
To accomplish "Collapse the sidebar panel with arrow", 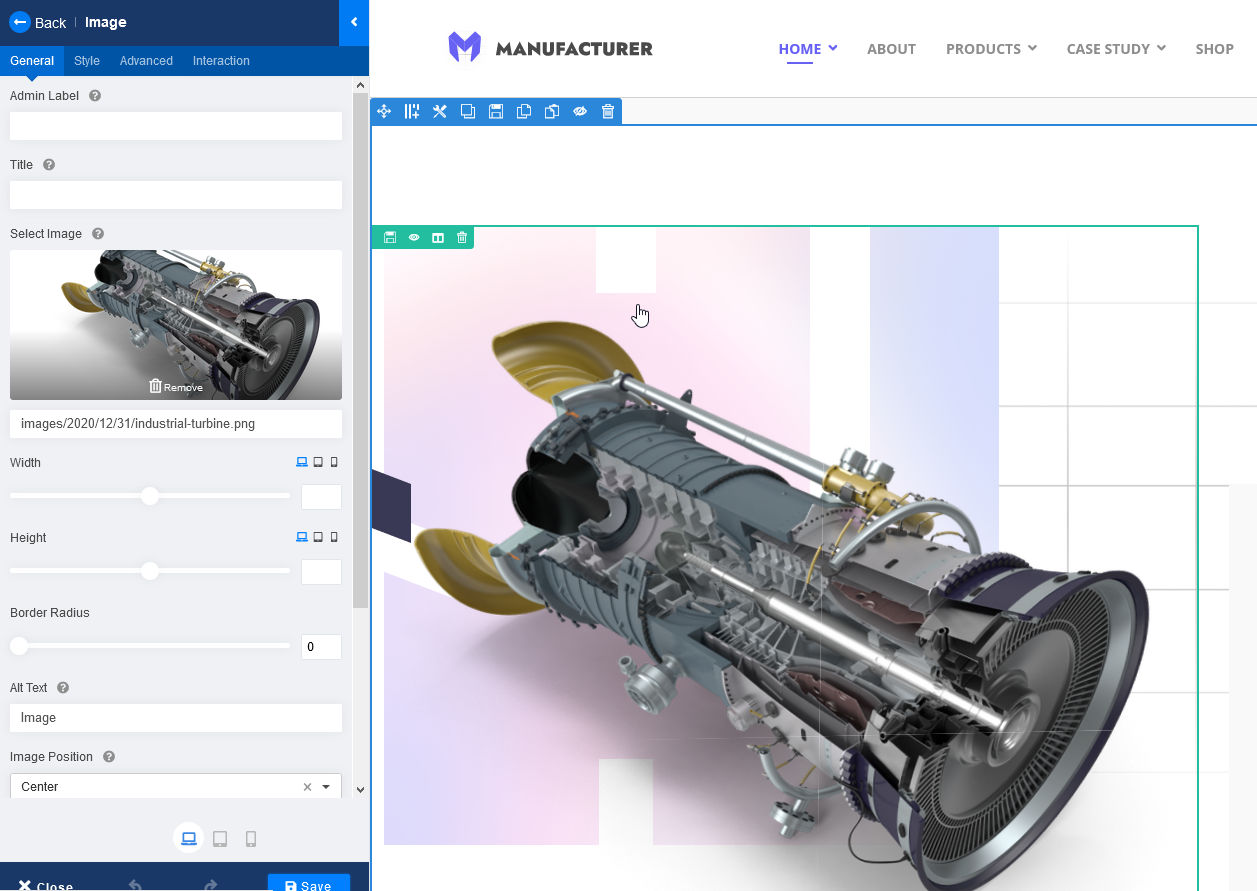I will pyautogui.click(x=354, y=22).
